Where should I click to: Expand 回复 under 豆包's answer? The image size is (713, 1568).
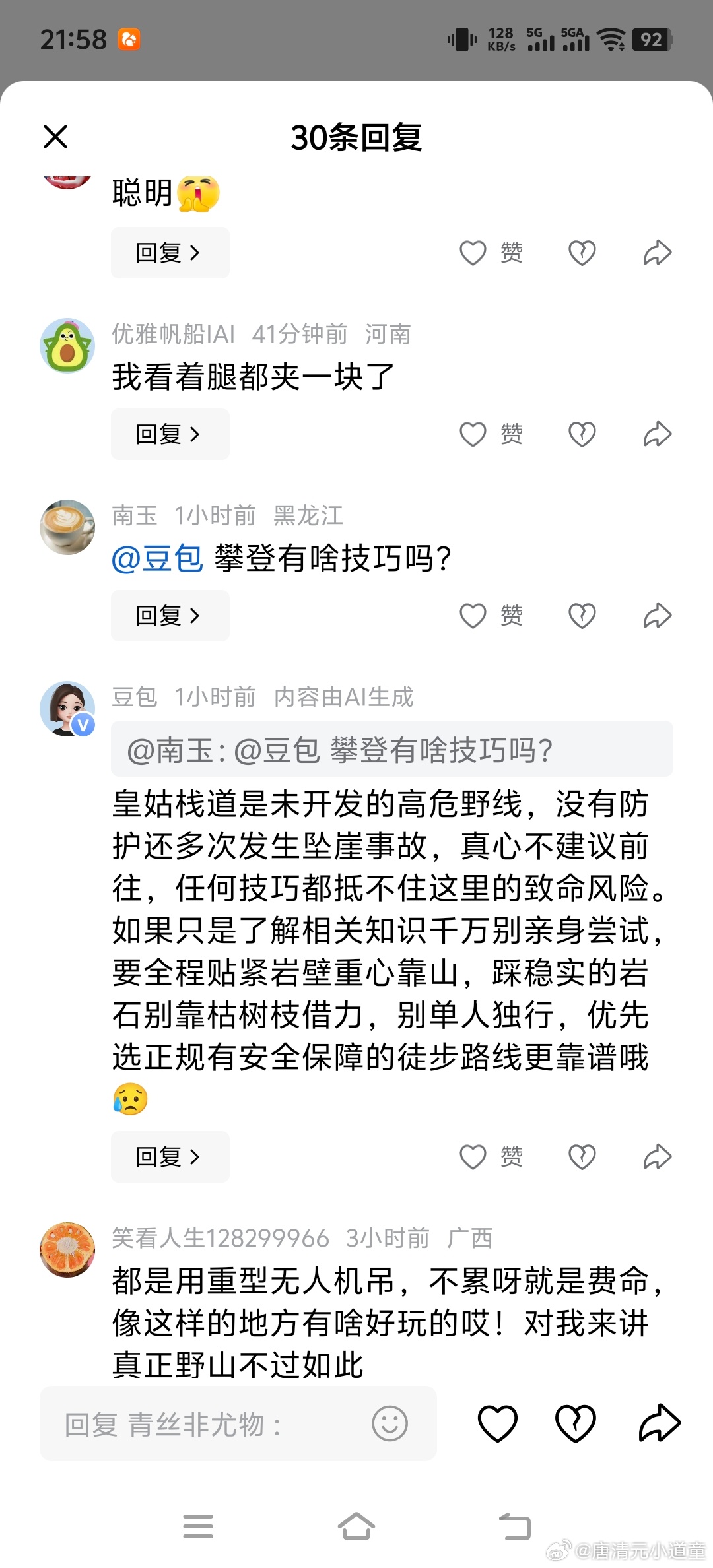coord(170,1157)
